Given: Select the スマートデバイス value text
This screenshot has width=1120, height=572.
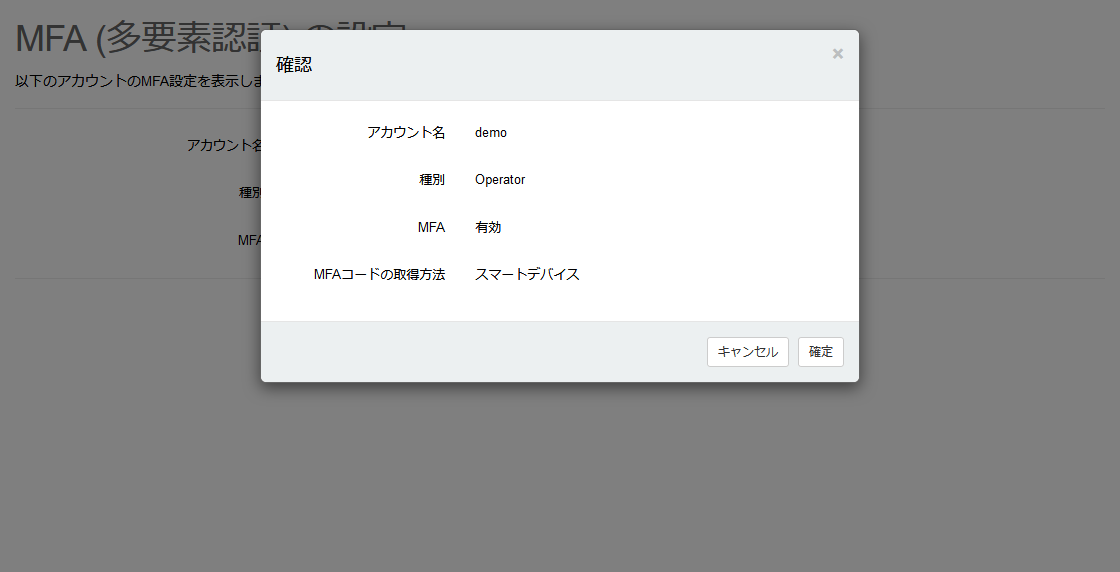Looking at the screenshot, I should (527, 274).
